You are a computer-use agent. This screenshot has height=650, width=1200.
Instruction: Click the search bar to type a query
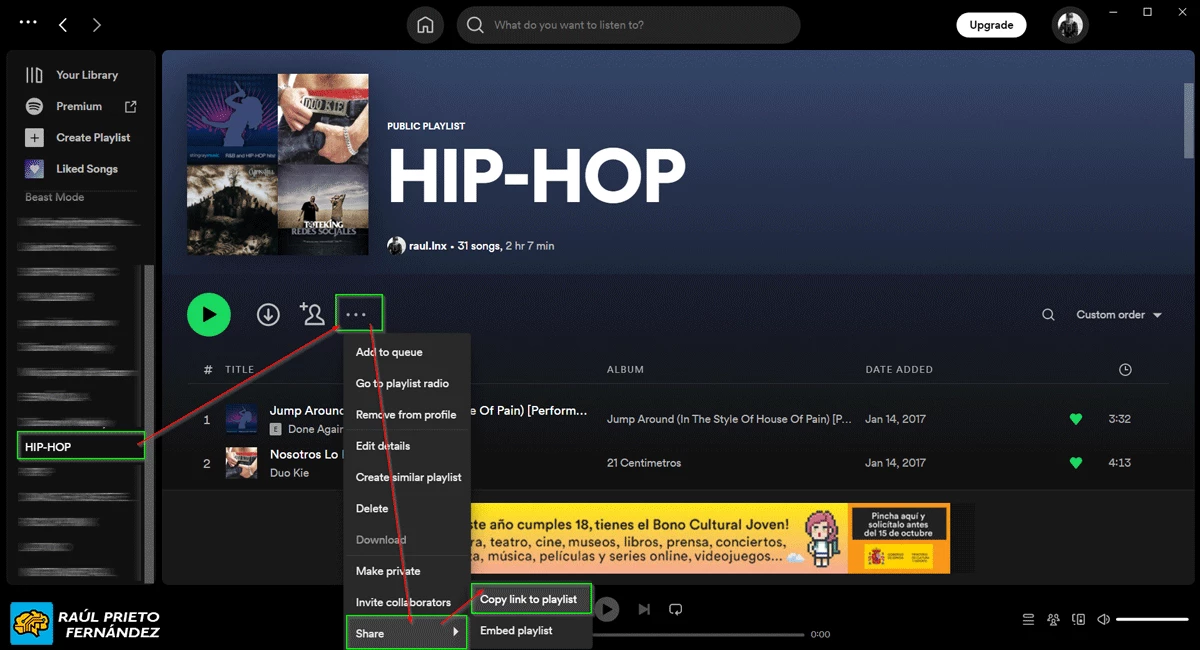pos(628,25)
